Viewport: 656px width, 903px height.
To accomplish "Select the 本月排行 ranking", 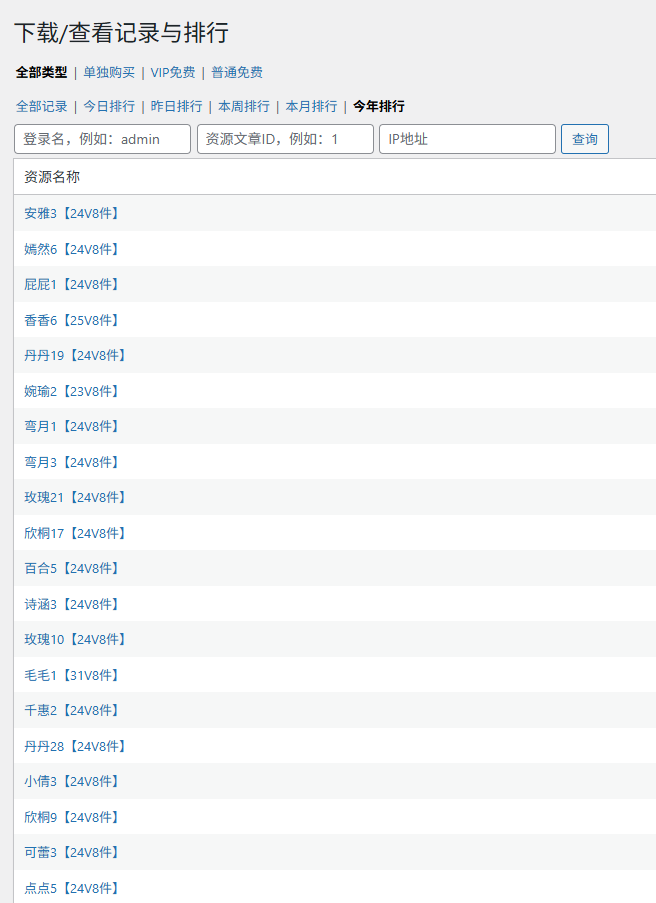I will coord(311,106).
